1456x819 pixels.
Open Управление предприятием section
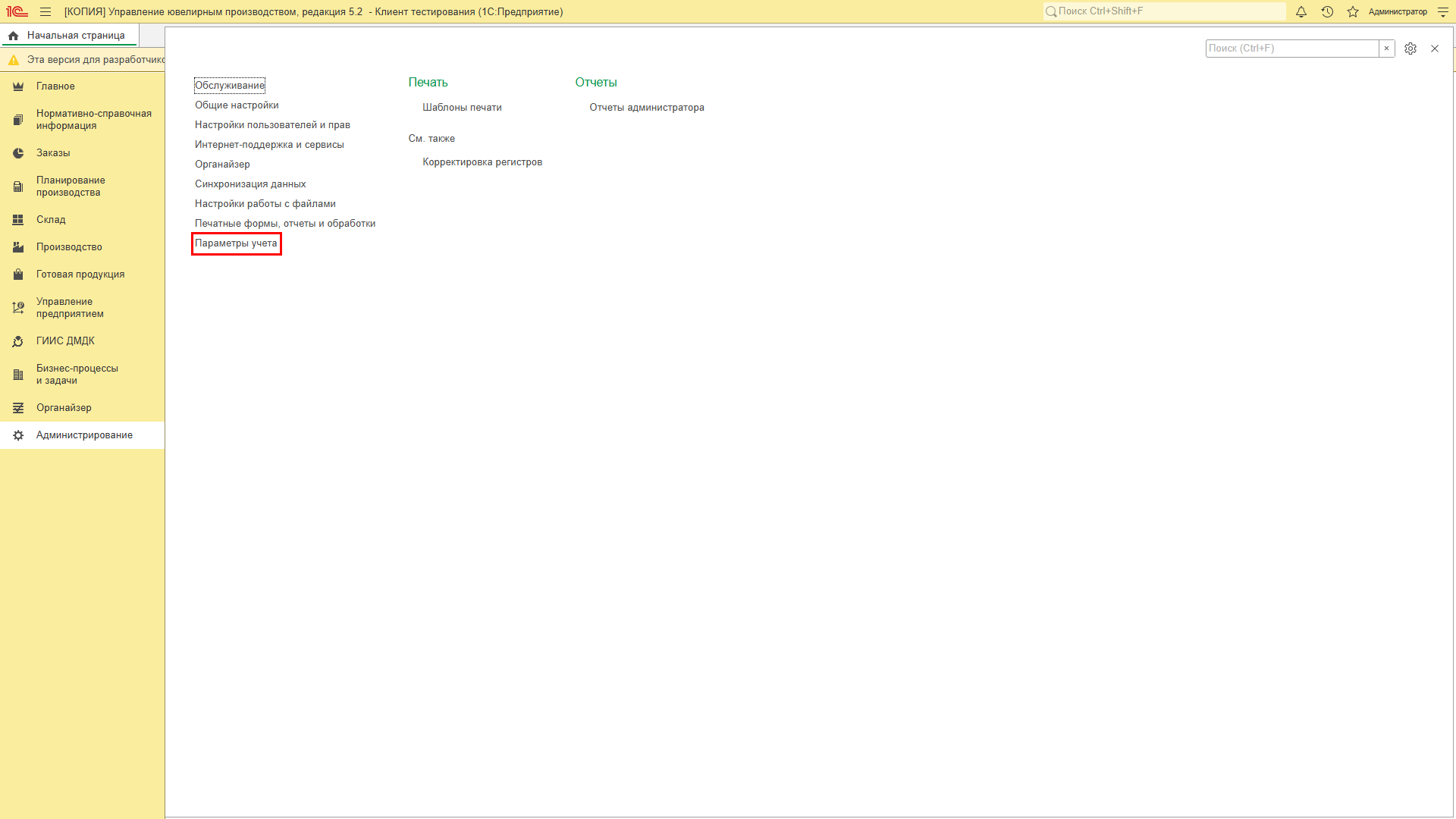[x=82, y=308]
